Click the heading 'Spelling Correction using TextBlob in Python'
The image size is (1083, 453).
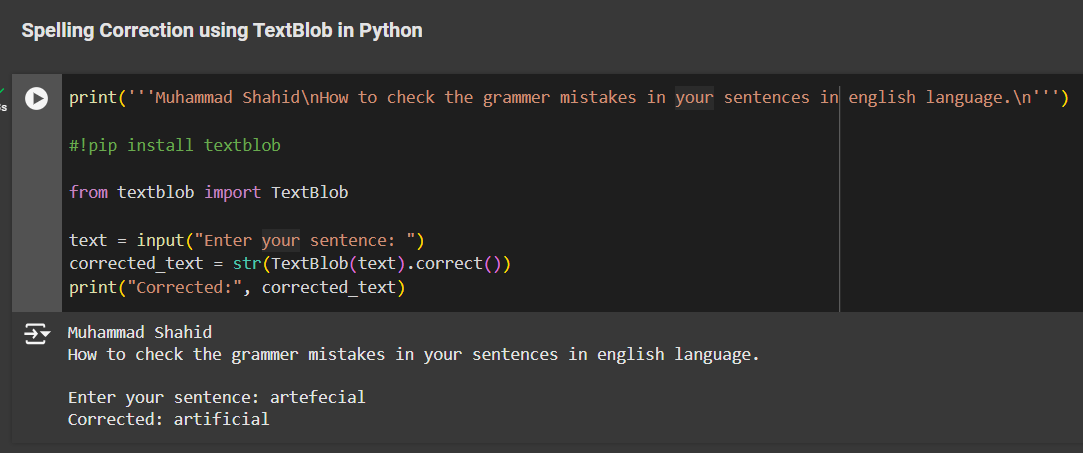pos(222,31)
